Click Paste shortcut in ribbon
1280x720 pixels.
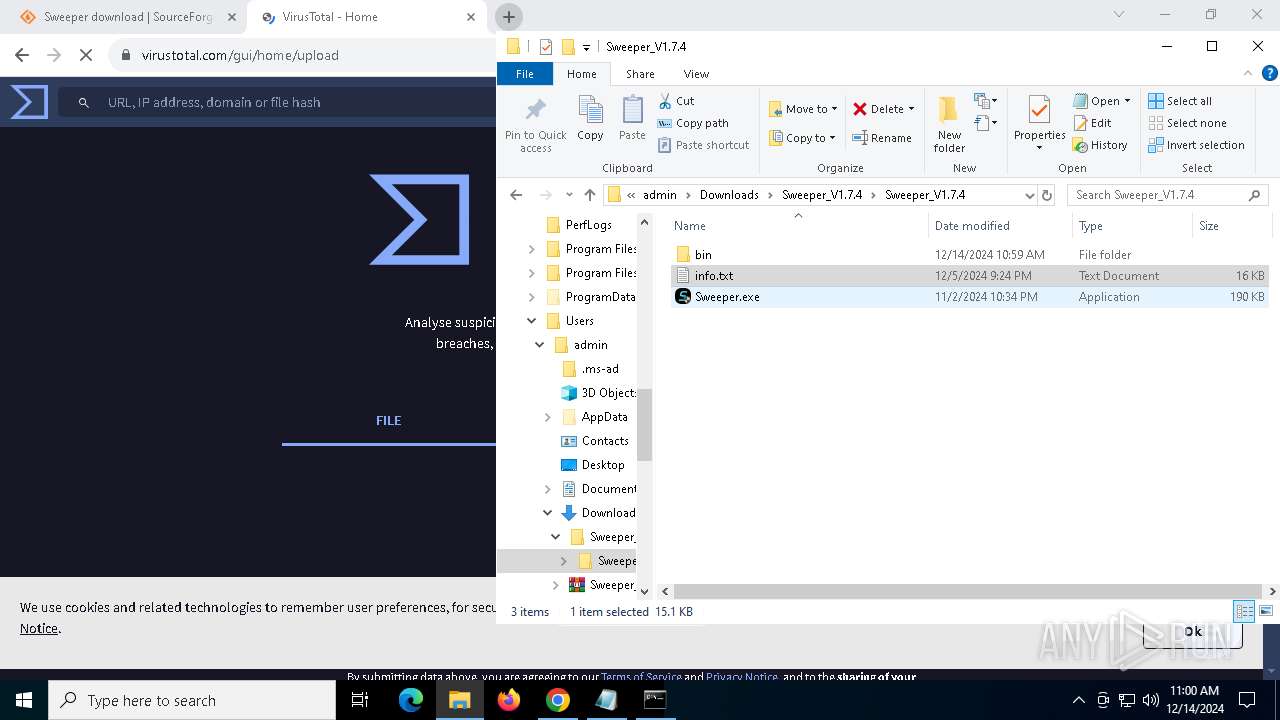tap(703, 145)
